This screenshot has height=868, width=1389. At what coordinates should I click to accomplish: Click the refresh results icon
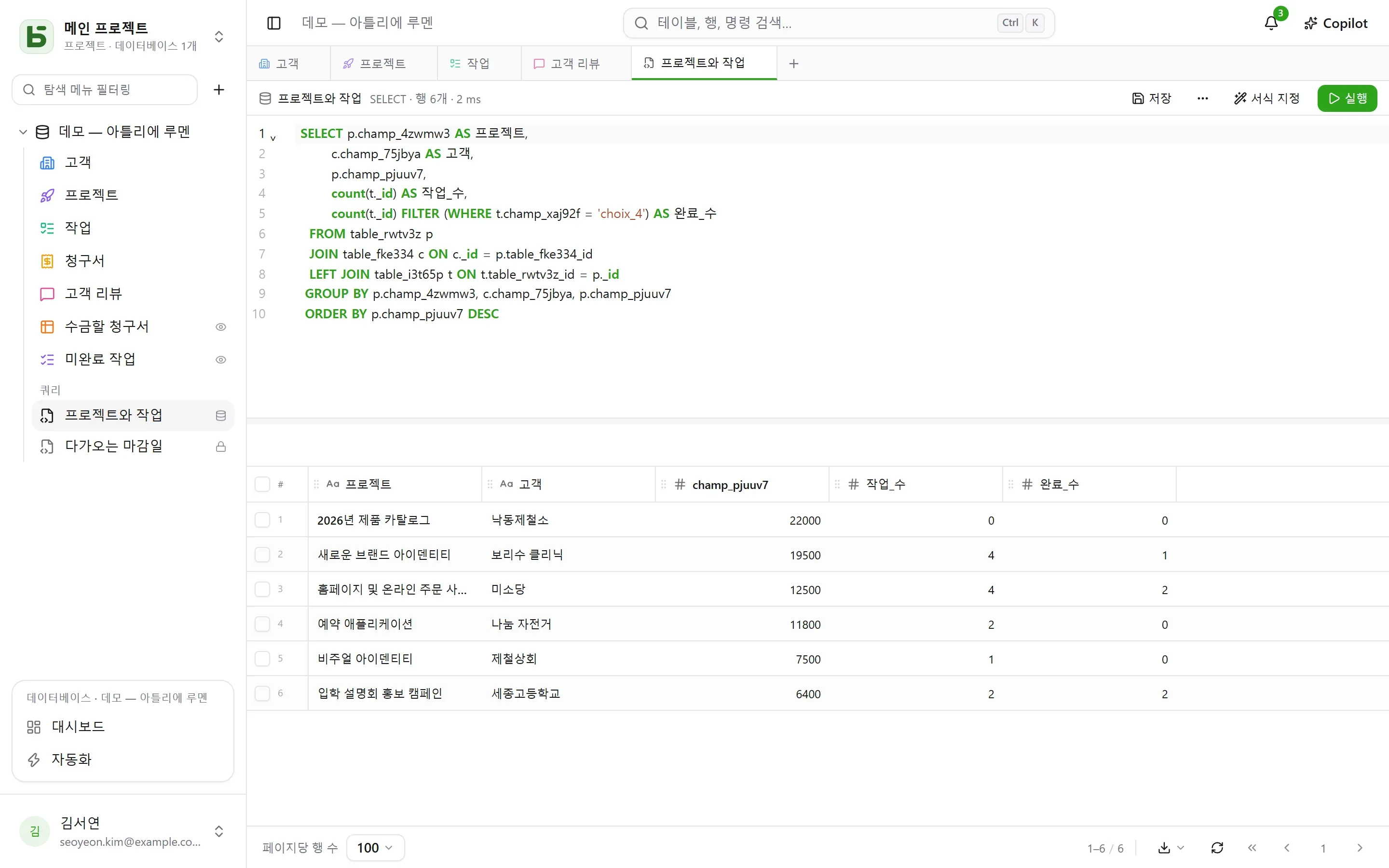tap(1217, 847)
